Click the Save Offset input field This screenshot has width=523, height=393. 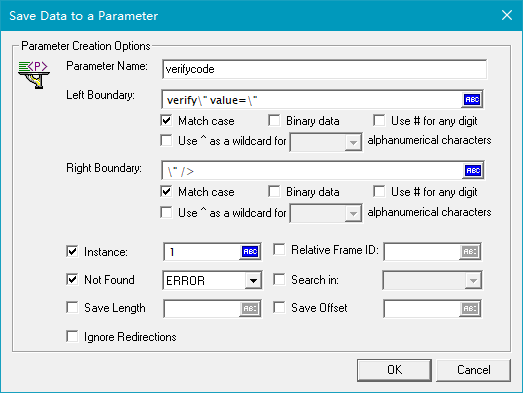pos(422,309)
